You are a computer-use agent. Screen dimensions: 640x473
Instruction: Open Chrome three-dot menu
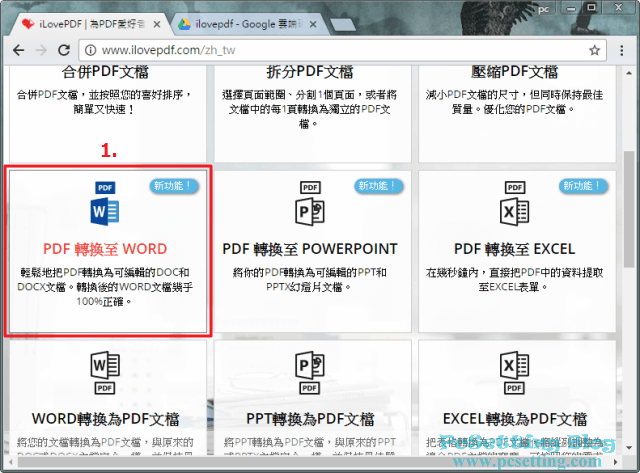click(622, 49)
